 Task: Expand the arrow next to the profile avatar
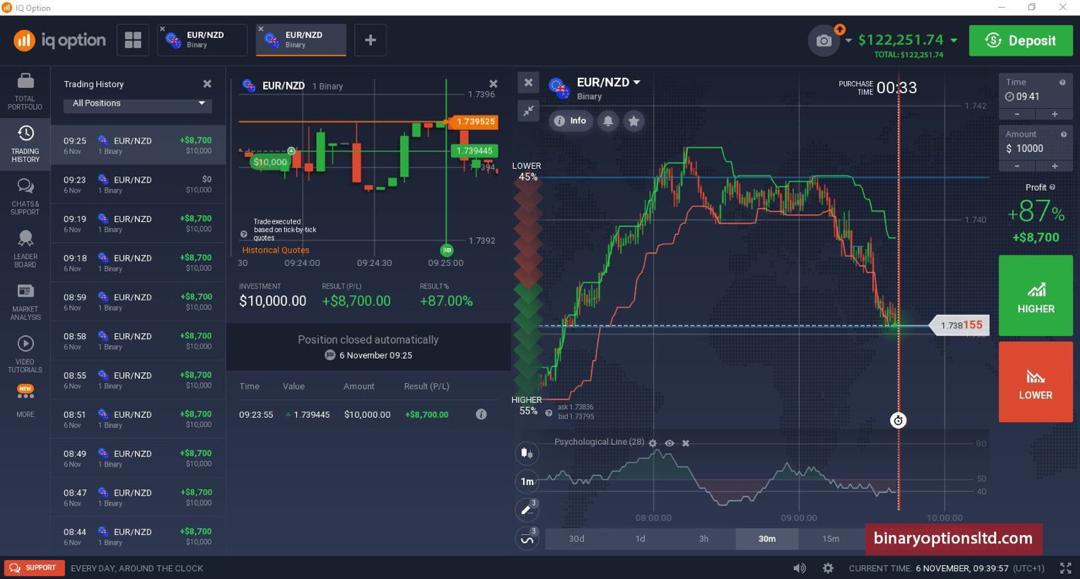pos(848,41)
